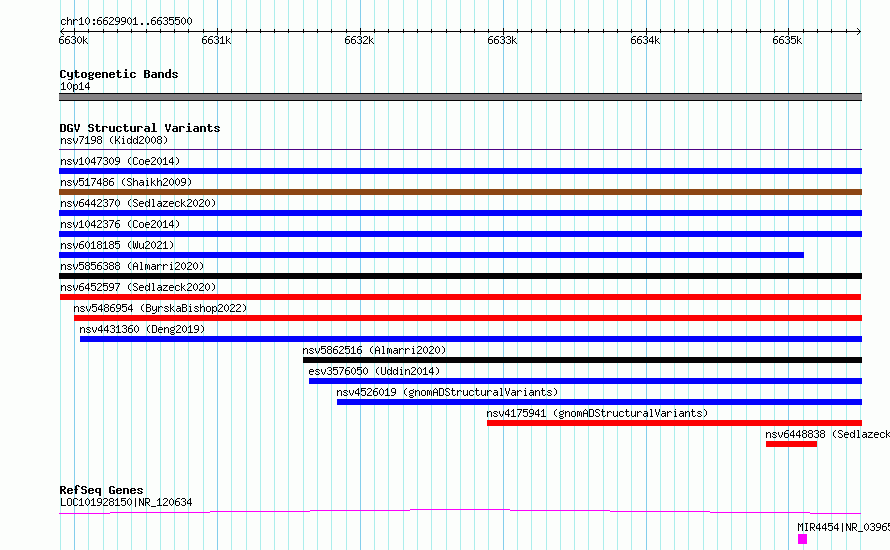This screenshot has height=550, width=890.
Task: Click the black nsv5862516 variant bar
Action: click(582, 360)
